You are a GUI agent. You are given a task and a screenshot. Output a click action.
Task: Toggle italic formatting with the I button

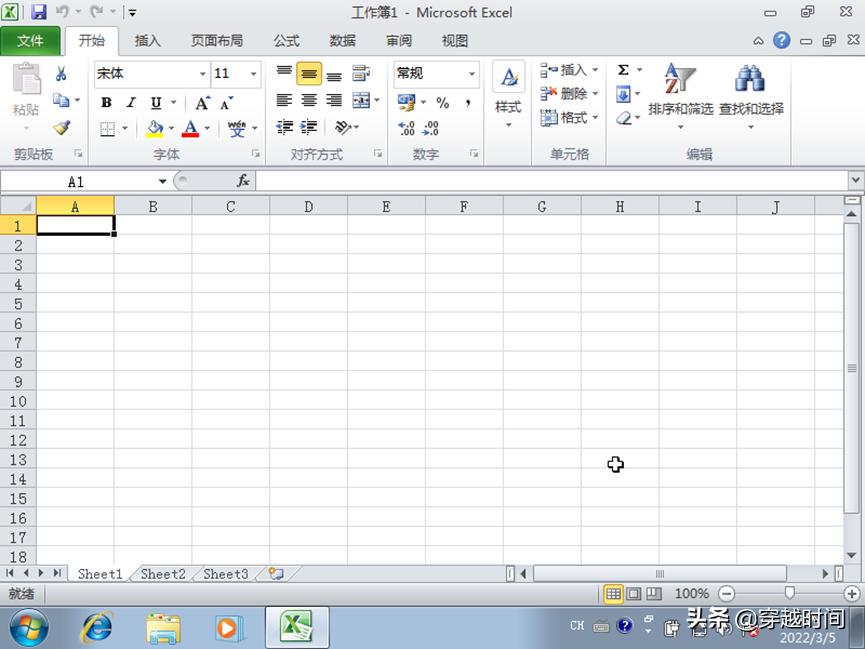[131, 102]
